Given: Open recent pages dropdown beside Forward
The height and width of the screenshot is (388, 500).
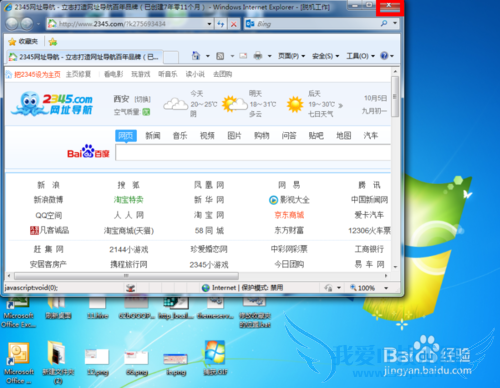Looking at the screenshot, I should pyautogui.click(x=38, y=24).
